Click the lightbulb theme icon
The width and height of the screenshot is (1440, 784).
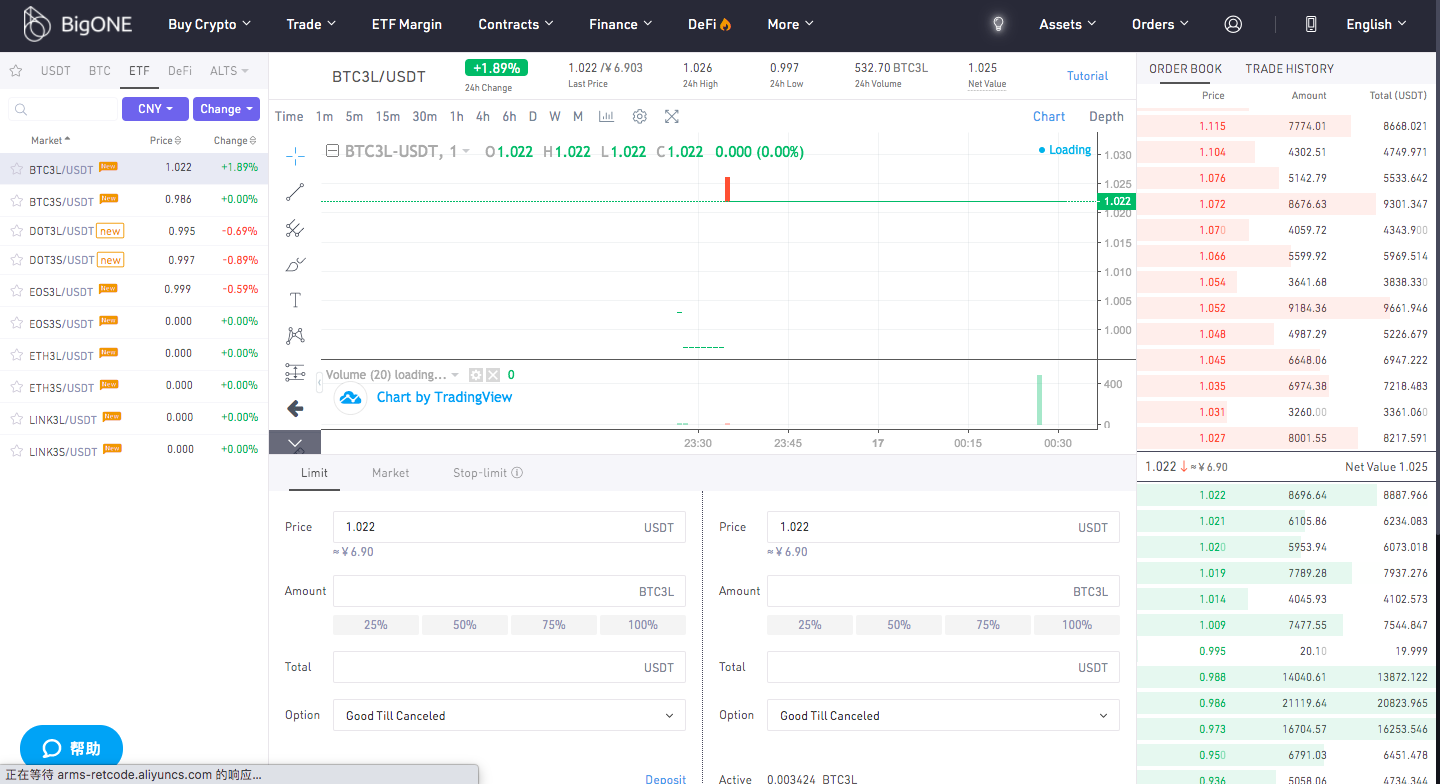click(x=997, y=24)
